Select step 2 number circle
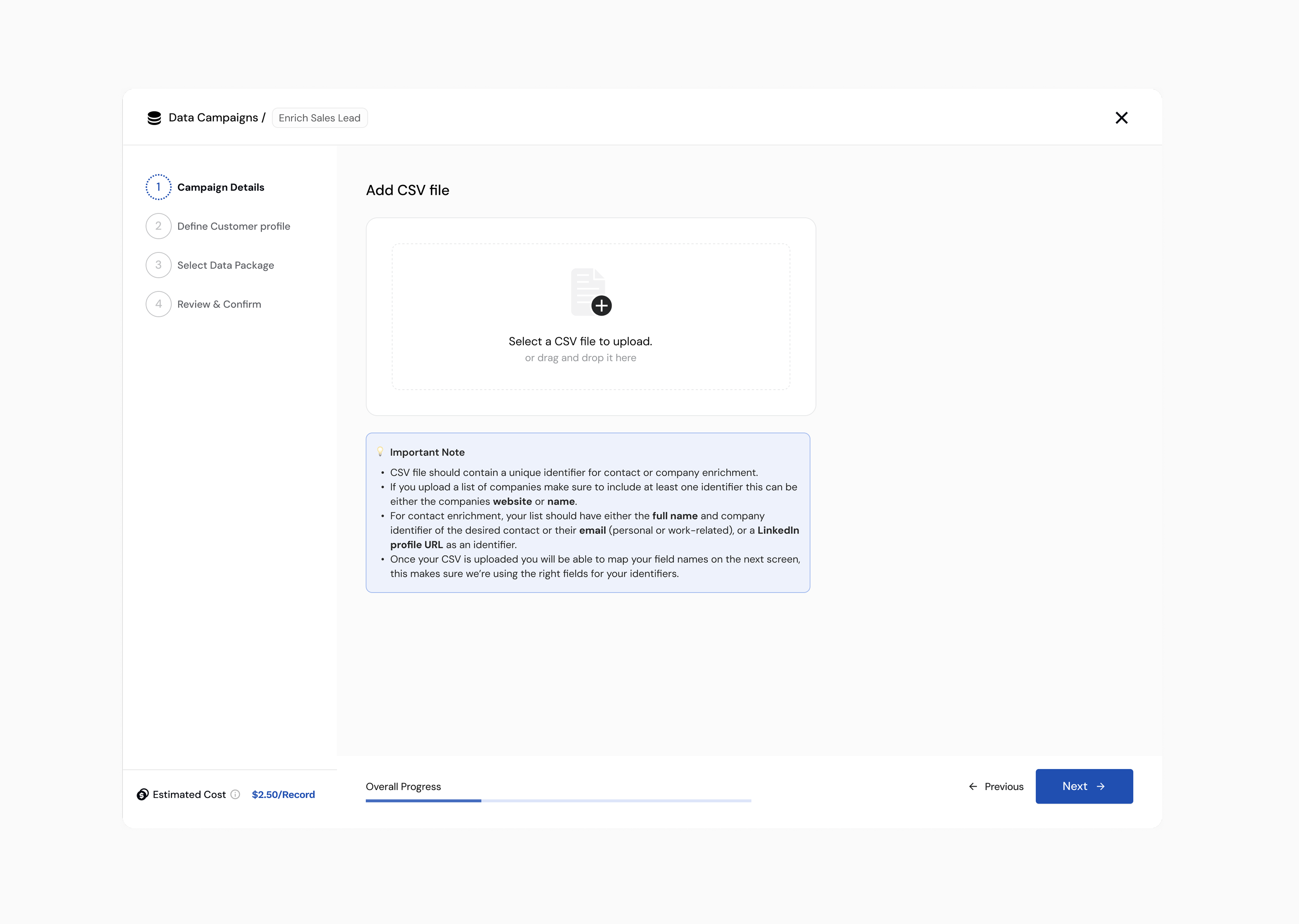The height and width of the screenshot is (924, 1299). click(x=158, y=226)
